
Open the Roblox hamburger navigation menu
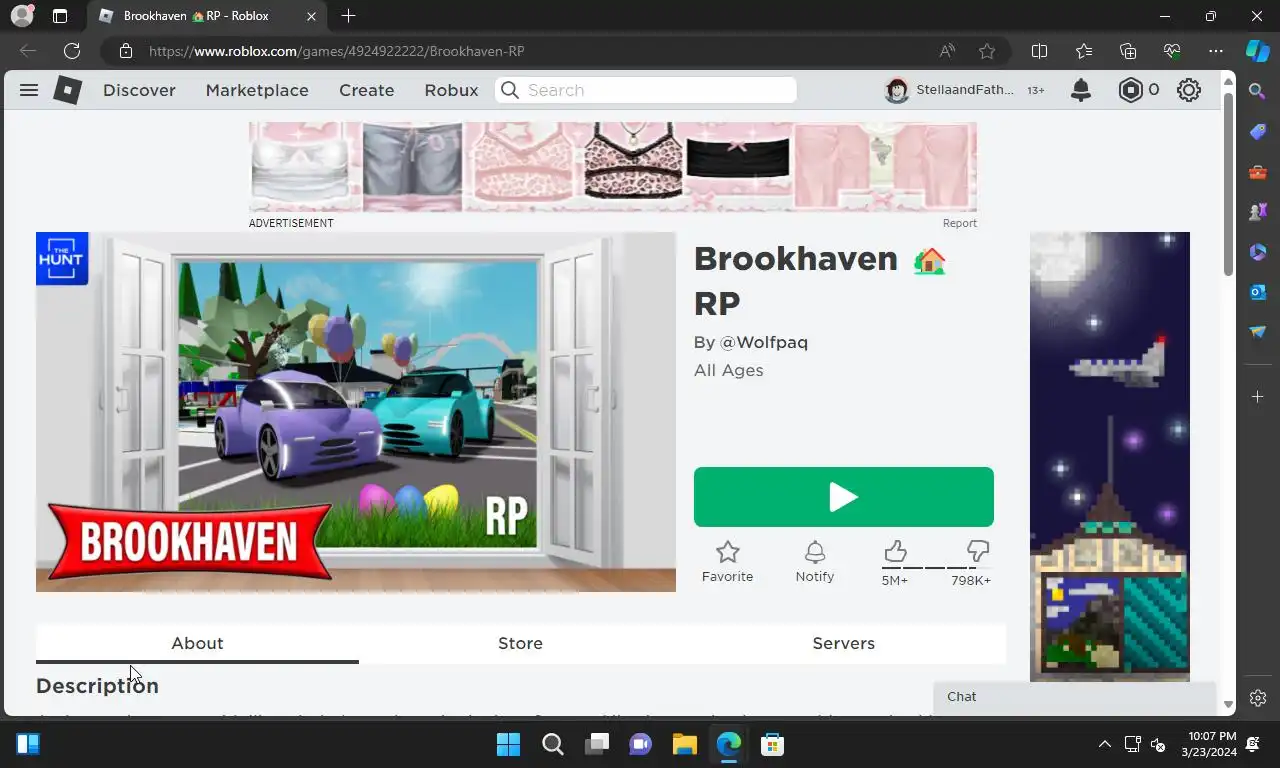pos(29,90)
